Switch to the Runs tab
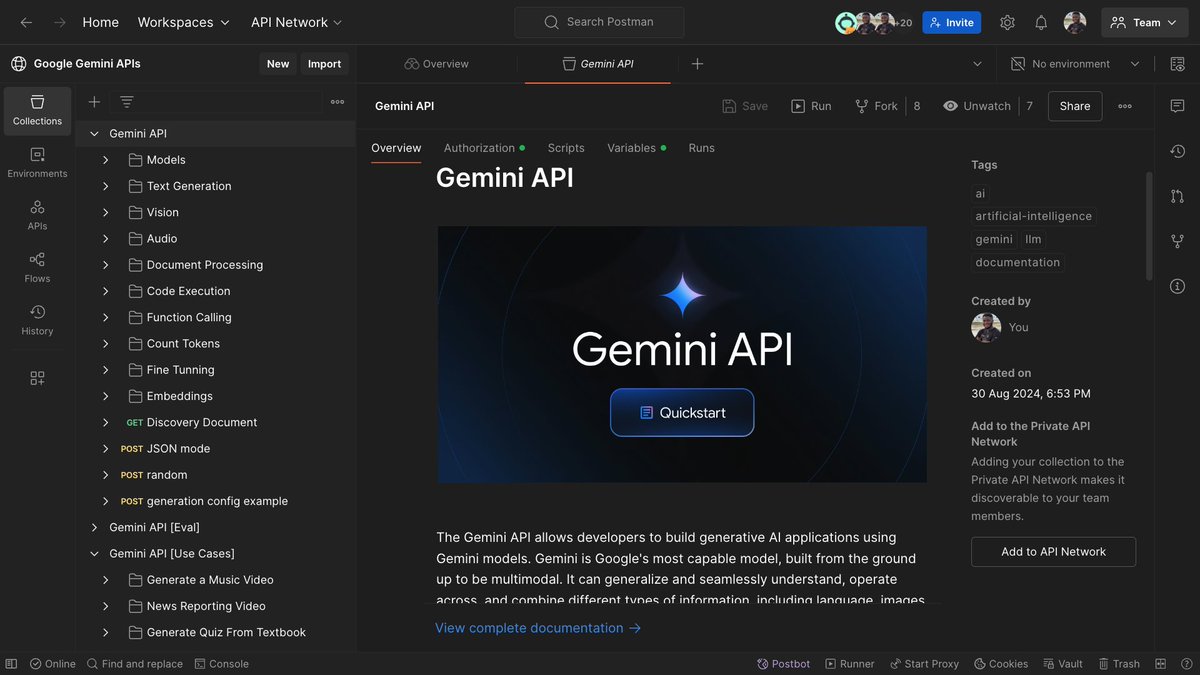Viewport: 1200px width, 675px height. (702, 148)
